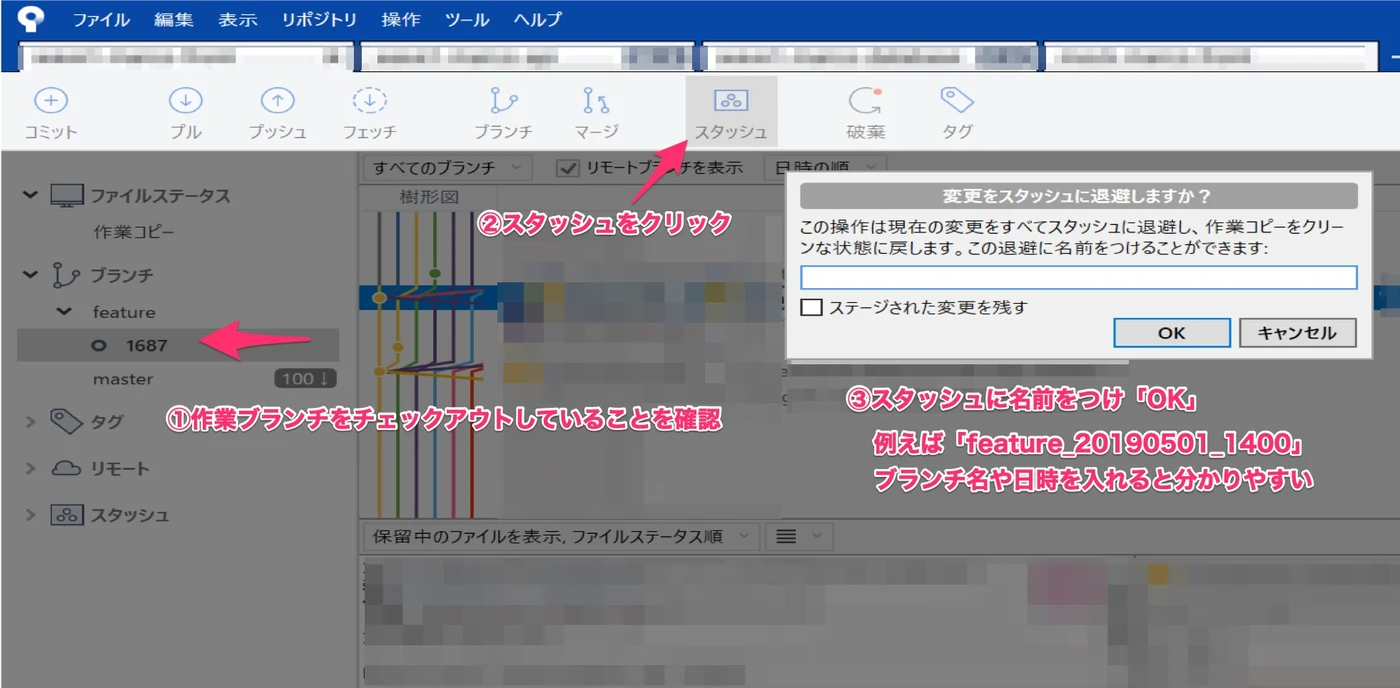Collapse the ファイルステータス section
This screenshot has width=1400, height=688.
31,195
